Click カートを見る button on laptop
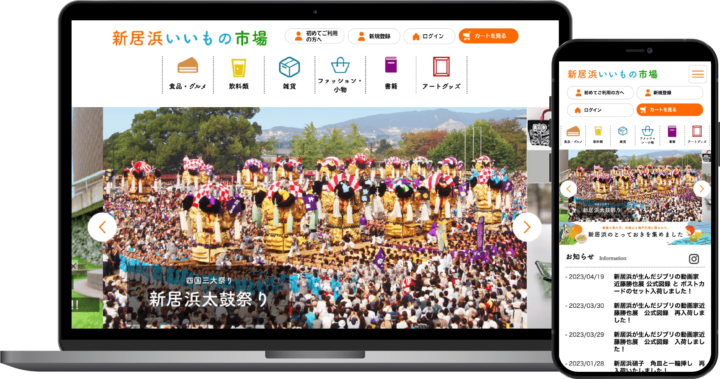 tap(488, 36)
